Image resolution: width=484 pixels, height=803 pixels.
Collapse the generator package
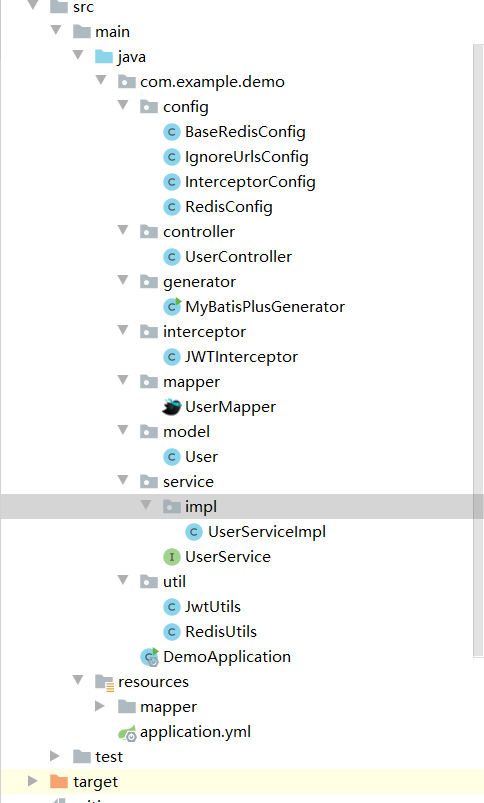point(123,280)
